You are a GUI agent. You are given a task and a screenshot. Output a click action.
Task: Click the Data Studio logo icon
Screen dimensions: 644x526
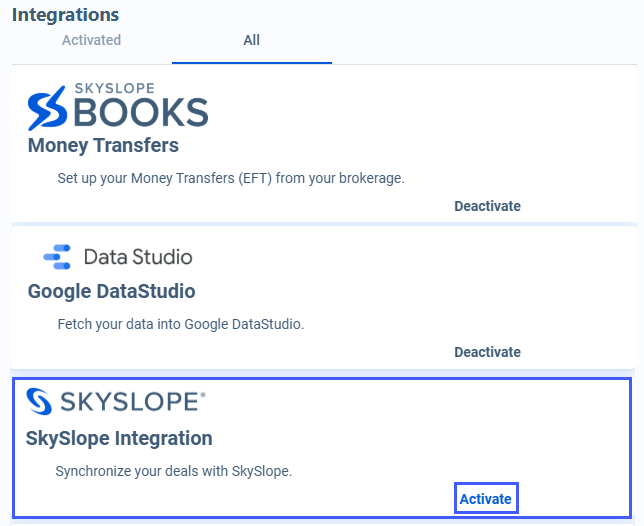point(57,257)
